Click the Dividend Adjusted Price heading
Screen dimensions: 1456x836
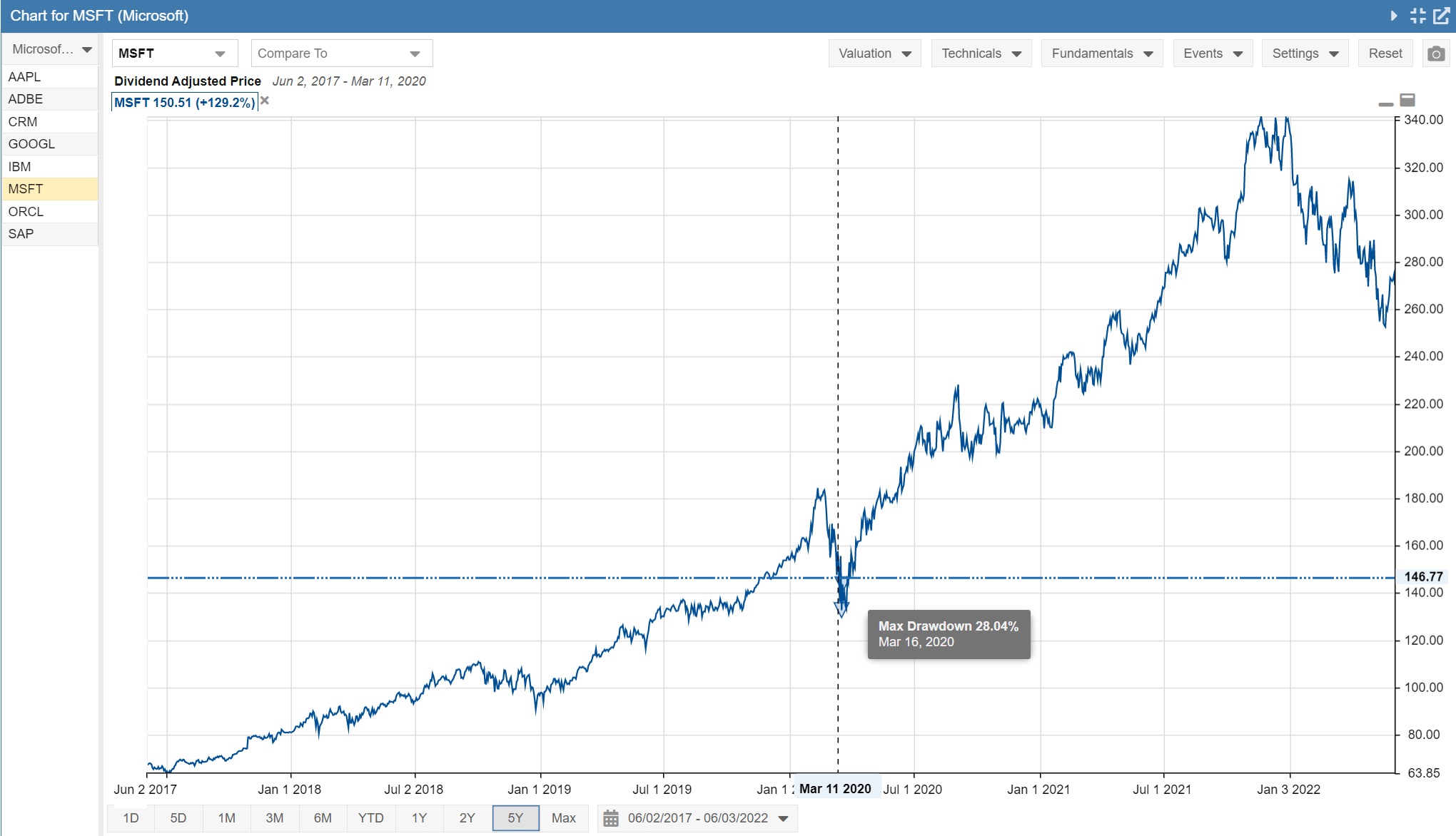[x=188, y=81]
